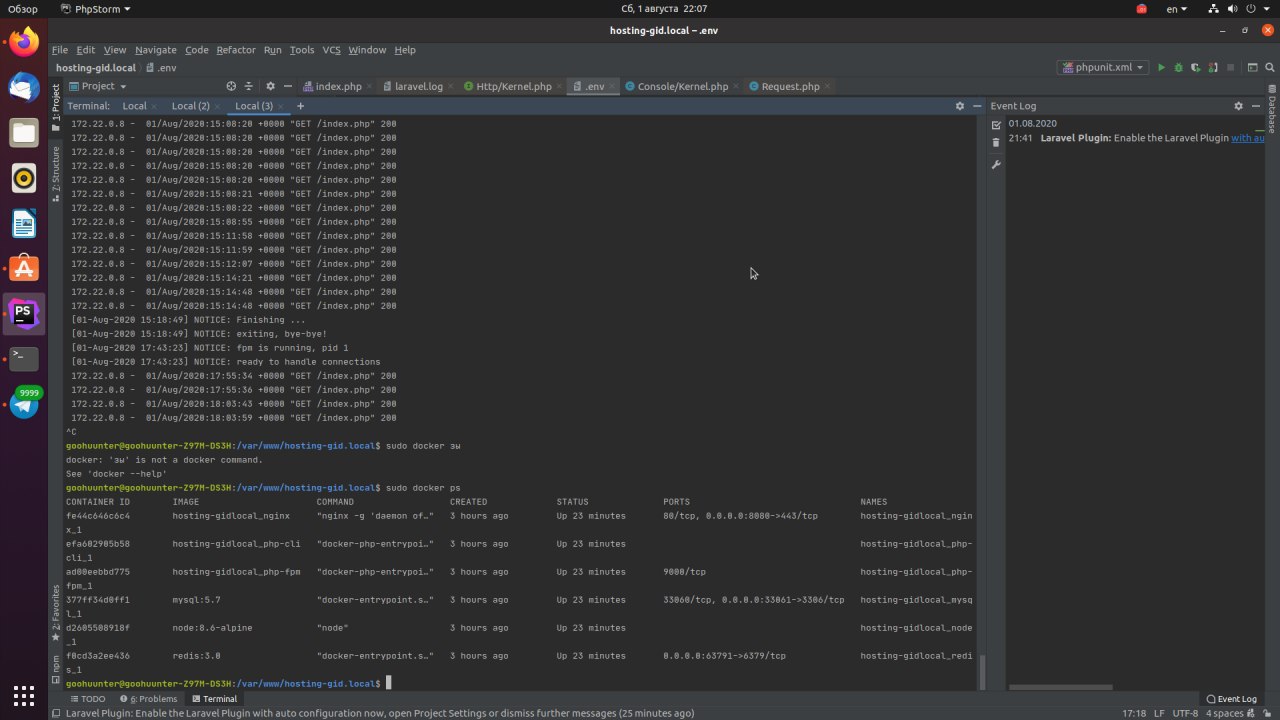Open Thunderbird mail from the dock

click(24, 87)
